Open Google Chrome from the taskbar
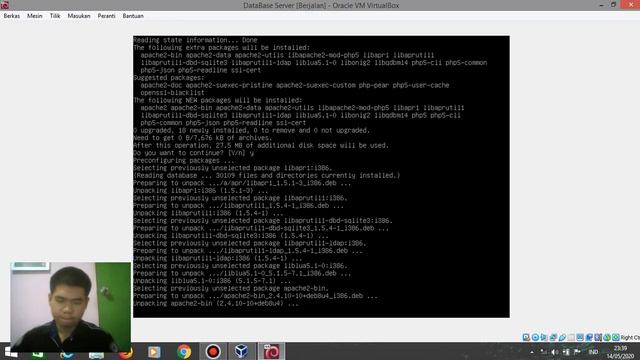 pyautogui.click(x=184, y=351)
